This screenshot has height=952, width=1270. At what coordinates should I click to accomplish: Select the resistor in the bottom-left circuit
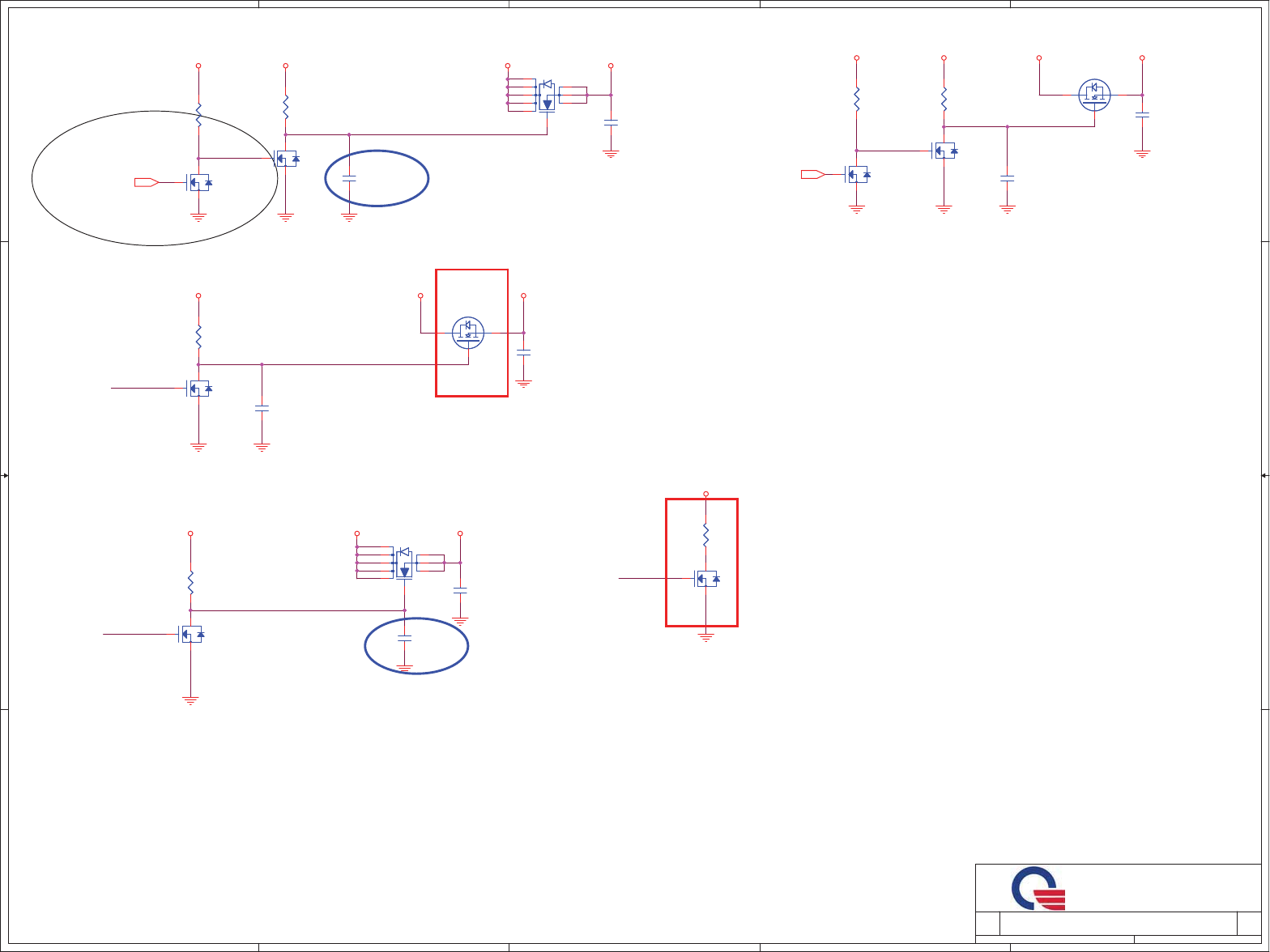tap(190, 582)
